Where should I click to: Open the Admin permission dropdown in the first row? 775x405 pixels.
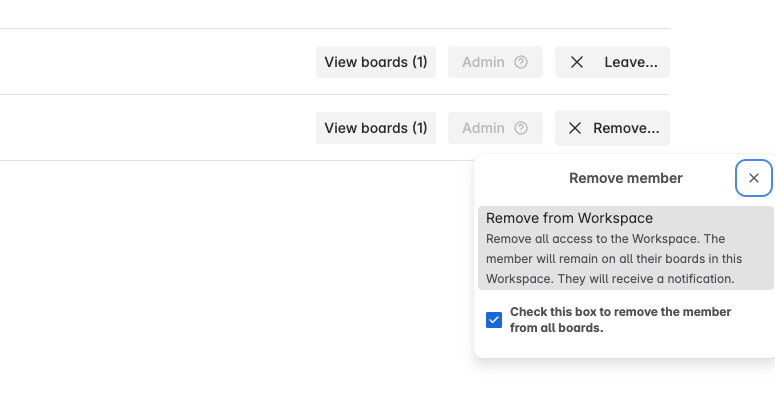point(495,62)
